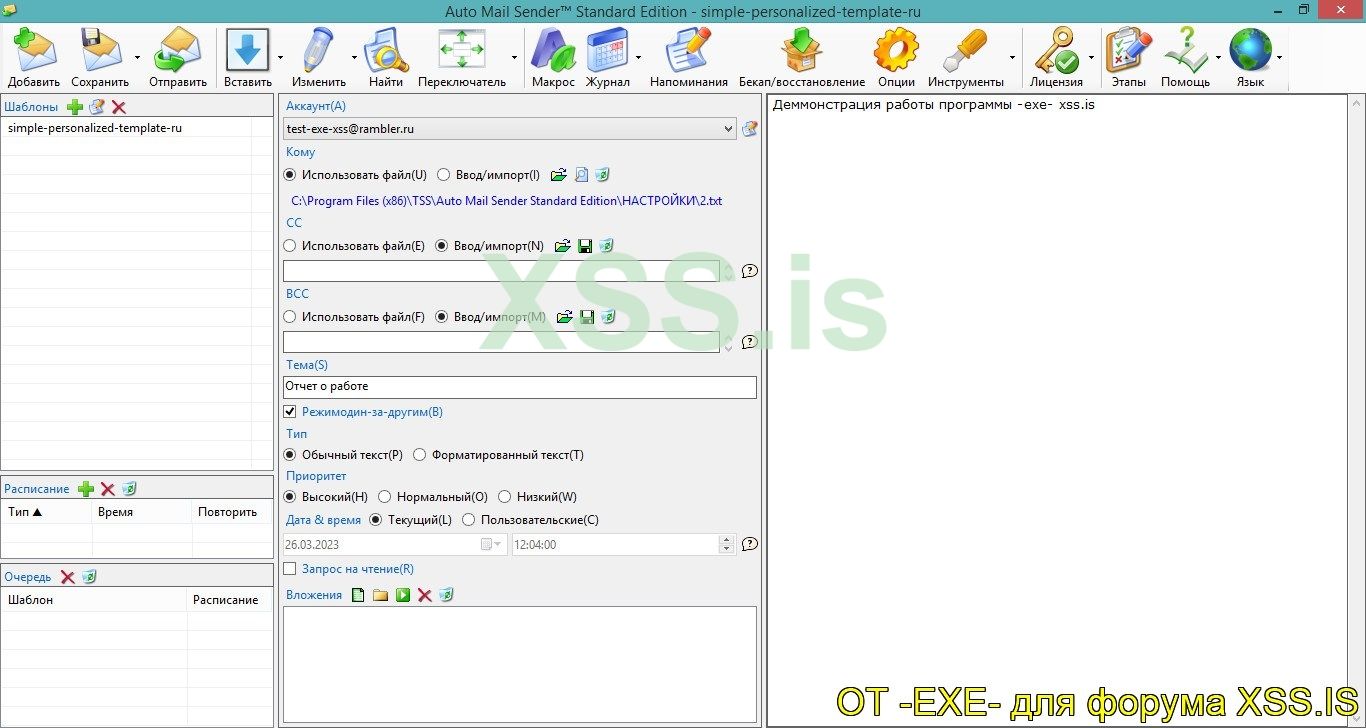Click the Вставить toolbar icon
The width and height of the screenshot is (1366, 728).
pyautogui.click(x=247, y=49)
